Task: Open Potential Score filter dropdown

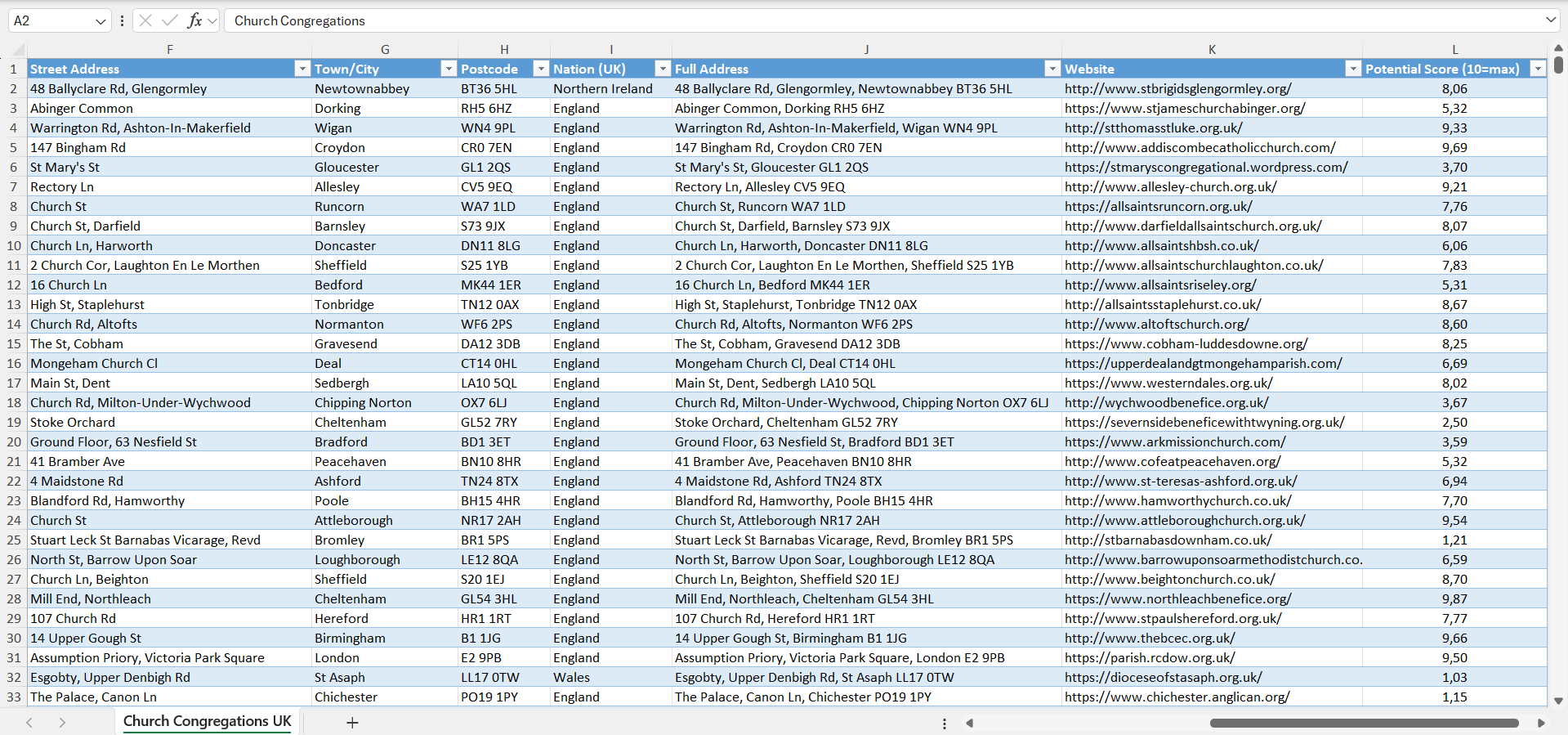Action: click(1538, 69)
